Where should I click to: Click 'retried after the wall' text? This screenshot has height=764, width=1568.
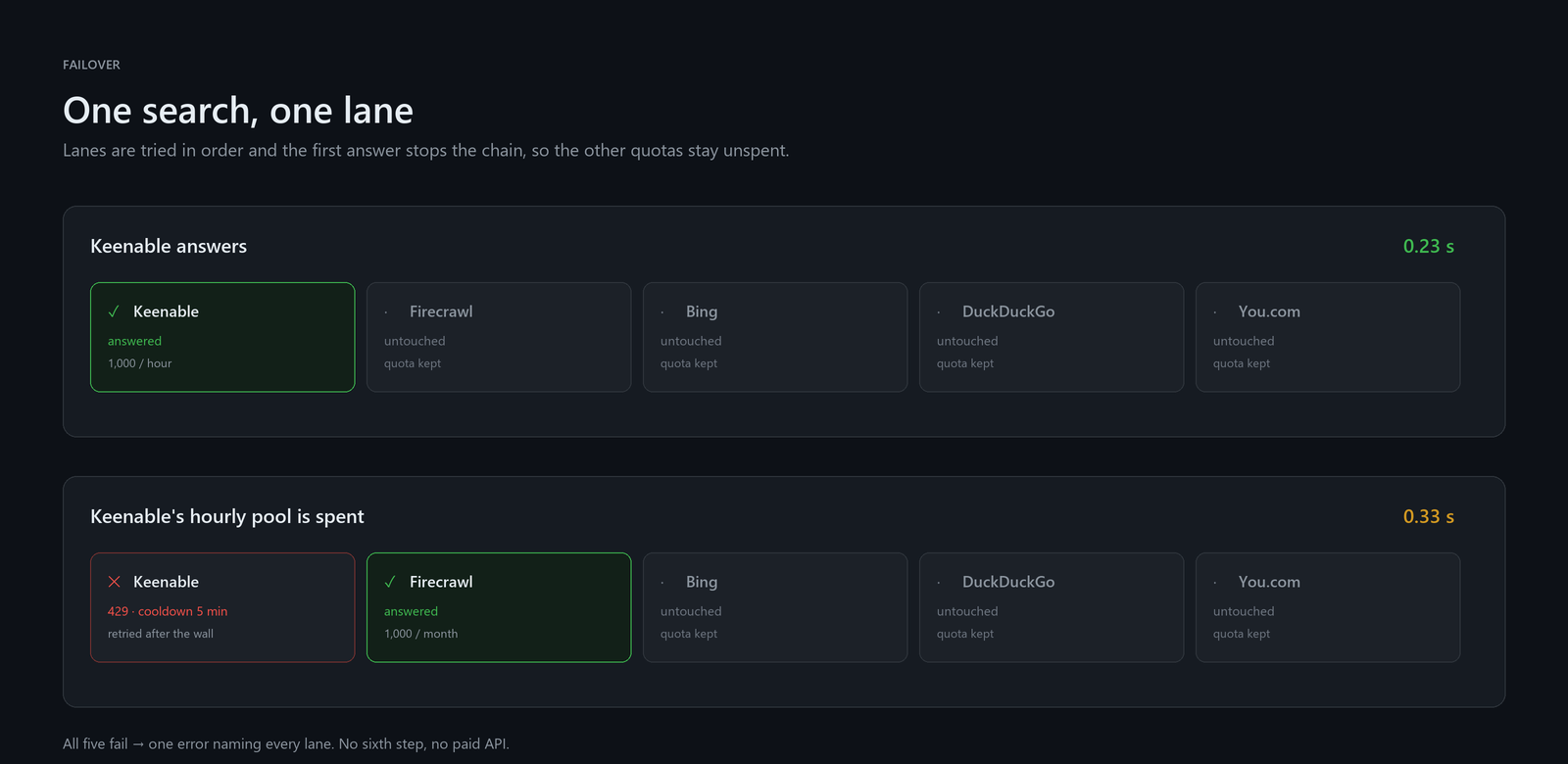(x=161, y=634)
